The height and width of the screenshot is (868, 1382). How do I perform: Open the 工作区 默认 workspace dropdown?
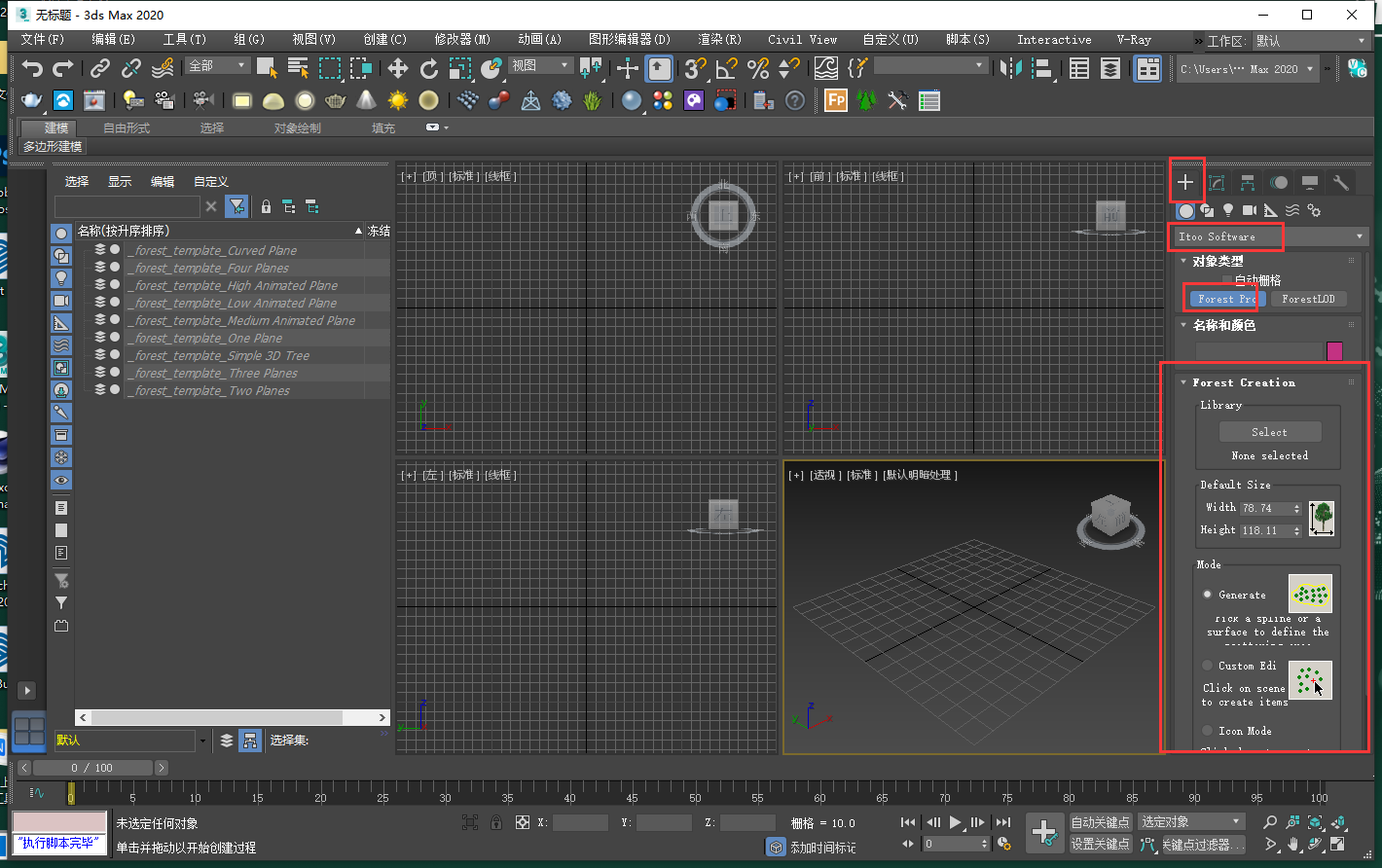click(x=1311, y=41)
